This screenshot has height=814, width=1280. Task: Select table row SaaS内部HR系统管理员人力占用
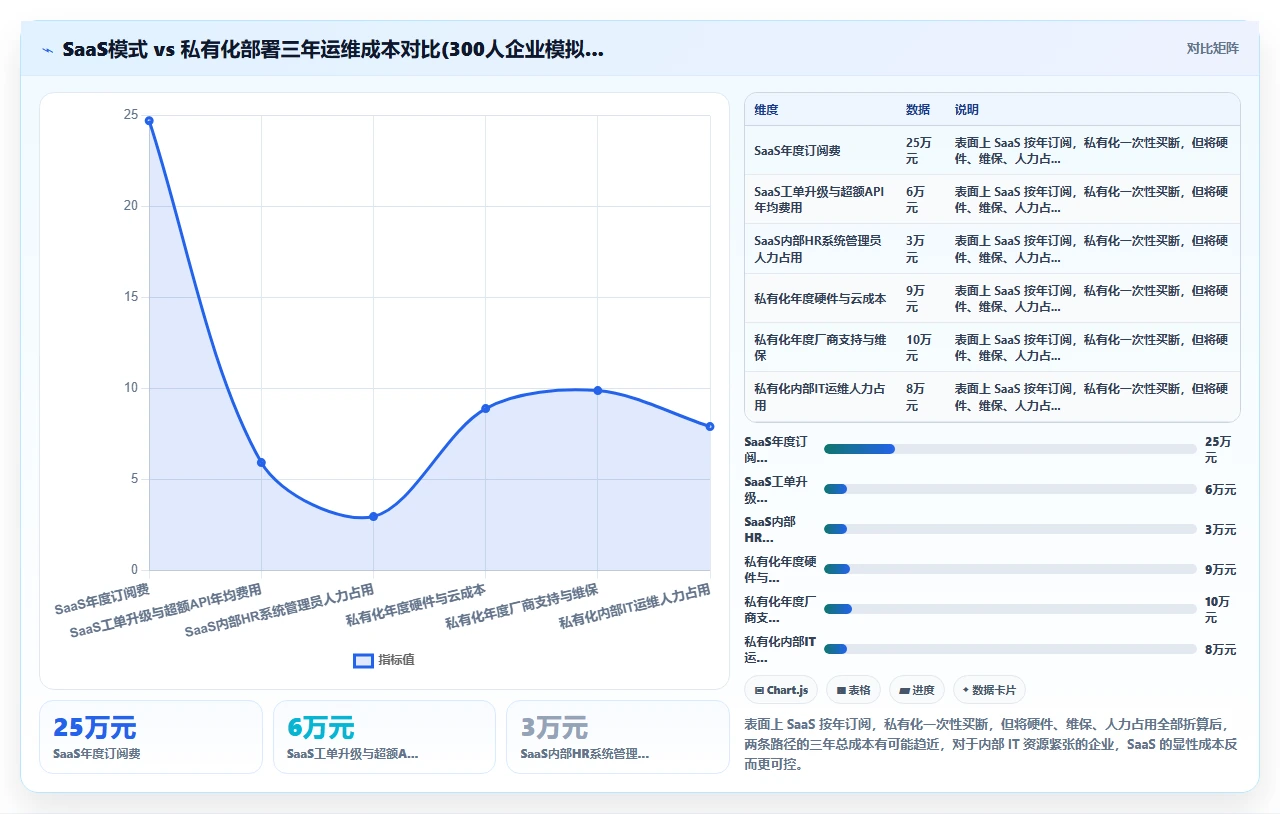[x=992, y=249]
